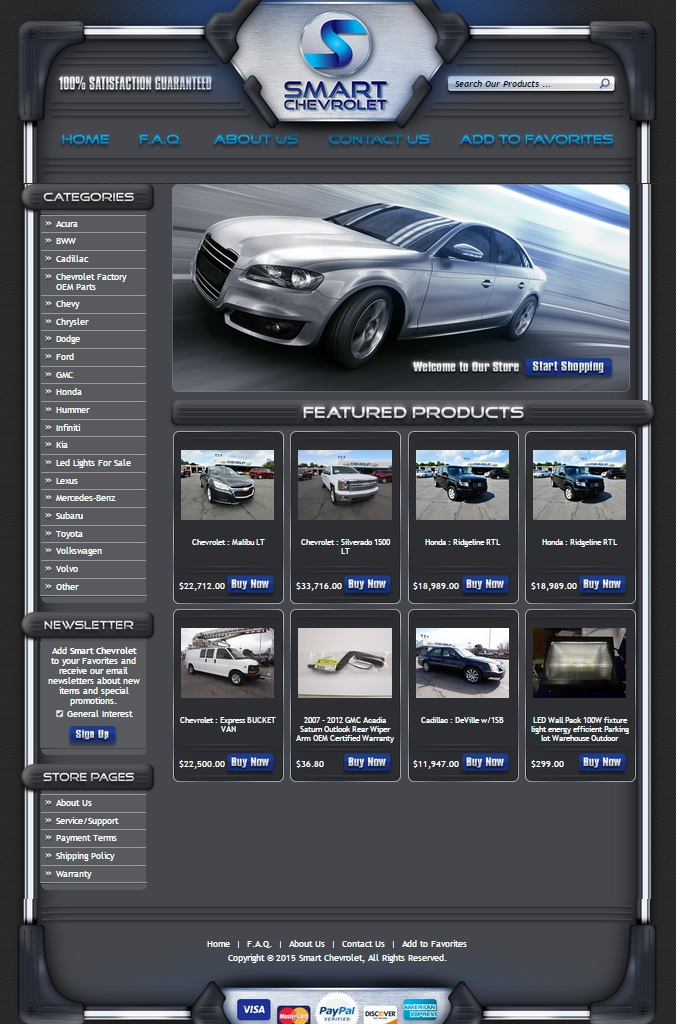
Task: Buy Now for the $22,712.00 Malibu LT
Action: click(250, 584)
